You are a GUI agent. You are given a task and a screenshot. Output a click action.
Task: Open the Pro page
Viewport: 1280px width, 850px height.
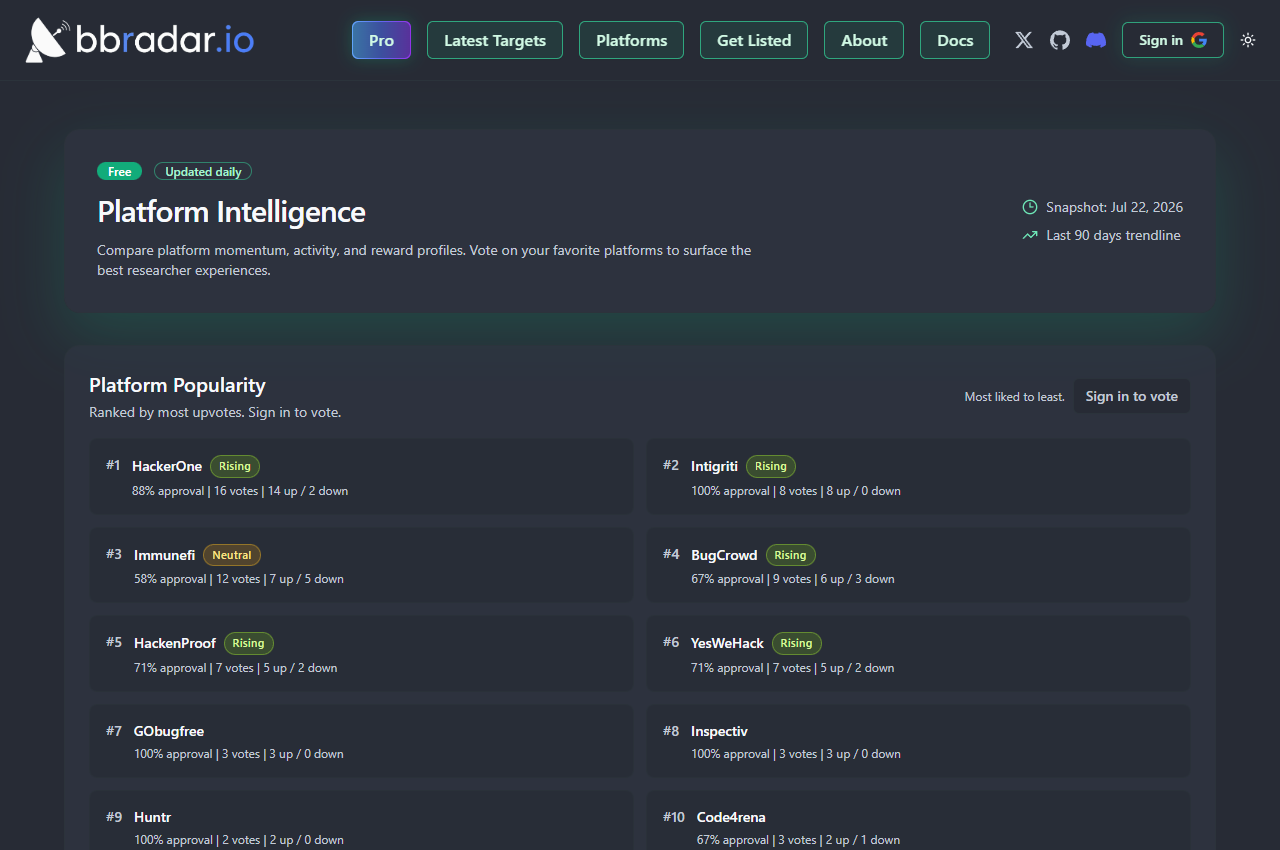point(381,40)
